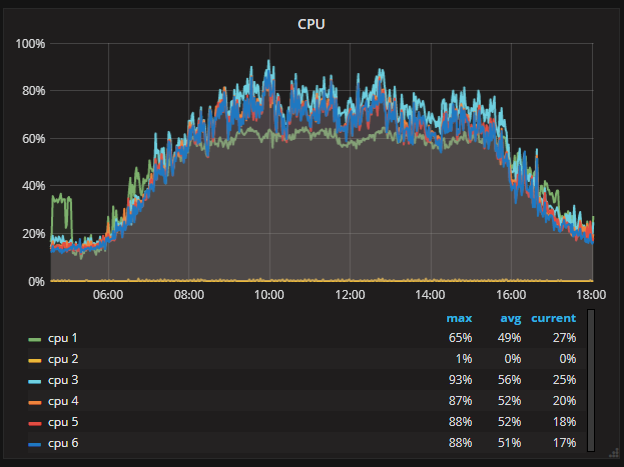The image size is (624, 467).
Task: Click the orange cpu 4 legend color
Action: [x=35, y=401]
